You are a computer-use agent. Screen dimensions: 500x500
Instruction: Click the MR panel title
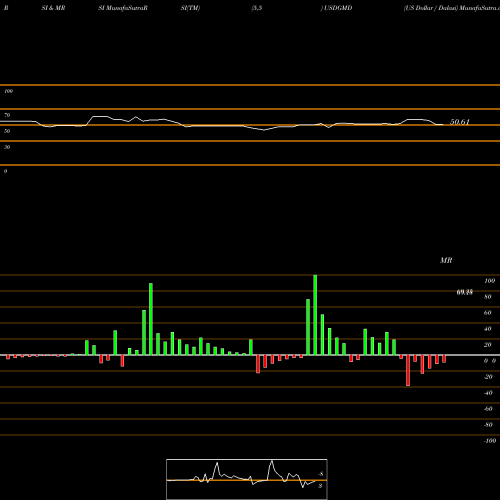(x=446, y=260)
